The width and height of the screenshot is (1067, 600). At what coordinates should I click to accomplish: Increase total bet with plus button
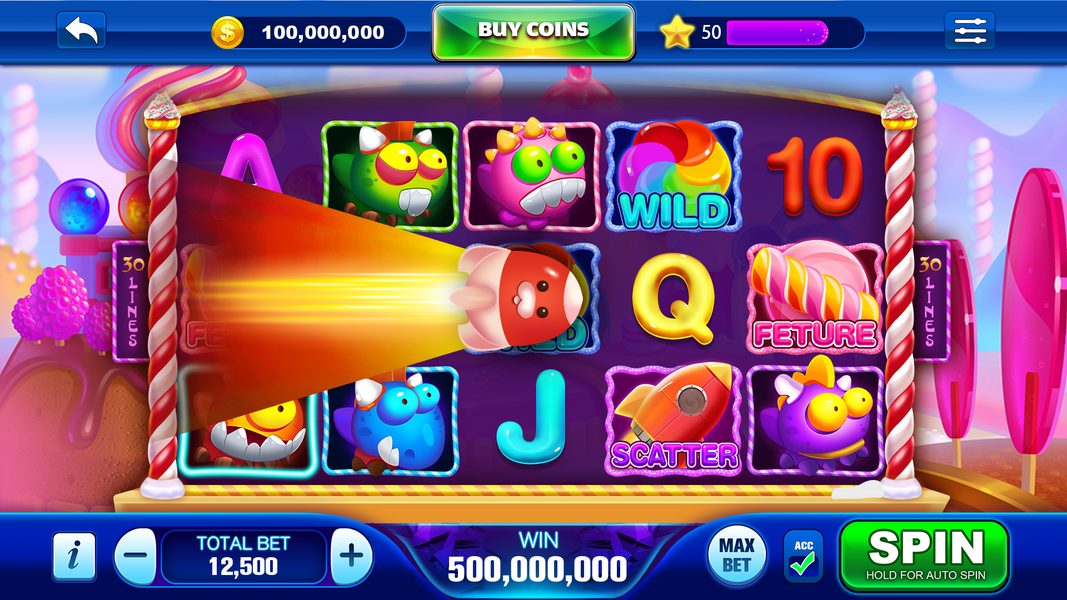coord(351,556)
